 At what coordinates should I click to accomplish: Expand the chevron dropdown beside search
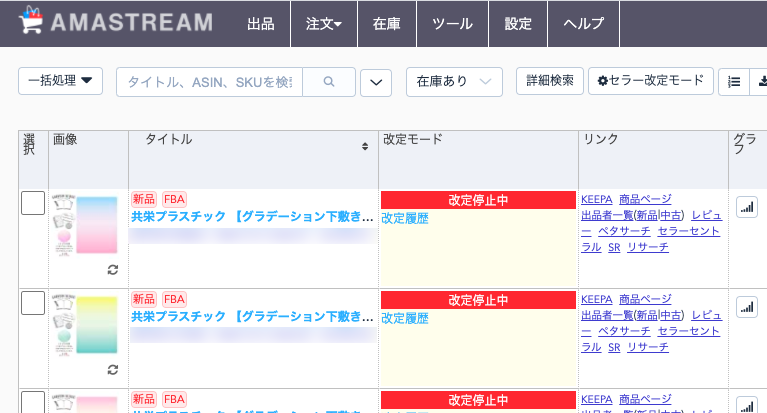pyautogui.click(x=376, y=83)
